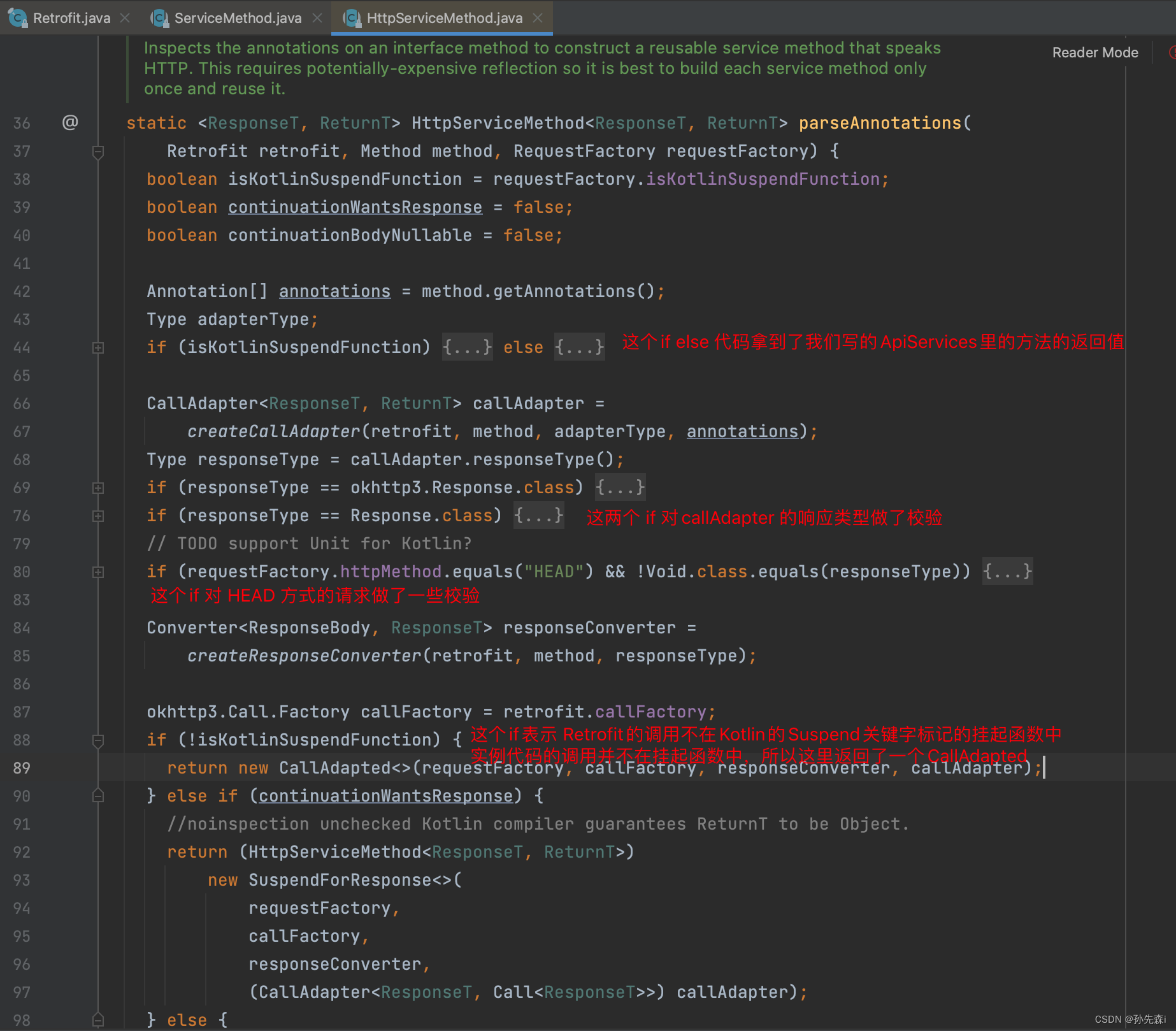
Task: Expand the {...} after the HEAD method check
Action: (1007, 572)
